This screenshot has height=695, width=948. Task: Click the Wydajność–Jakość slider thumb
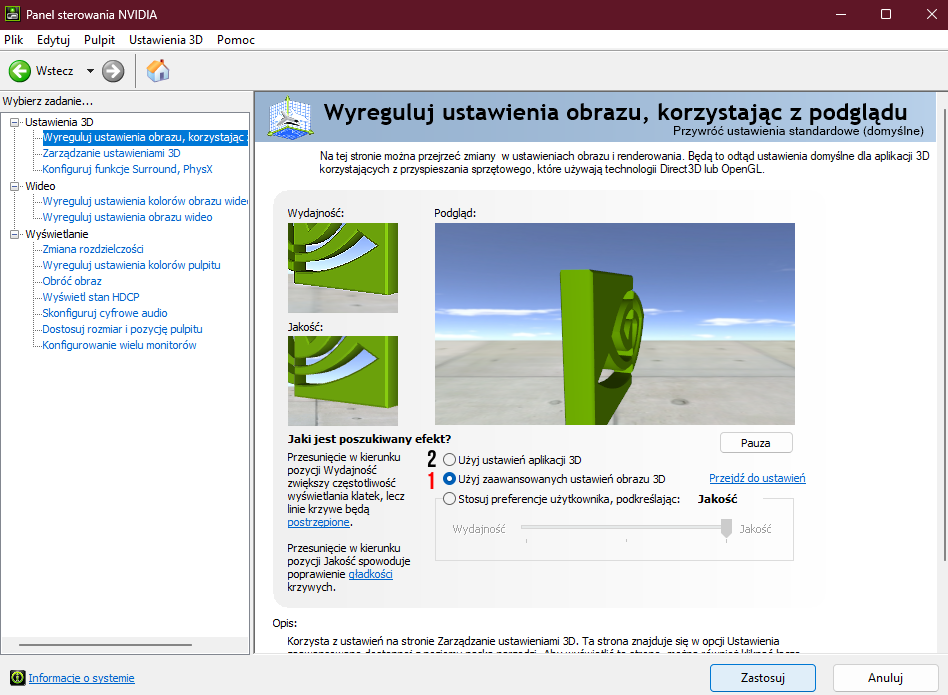tap(726, 528)
